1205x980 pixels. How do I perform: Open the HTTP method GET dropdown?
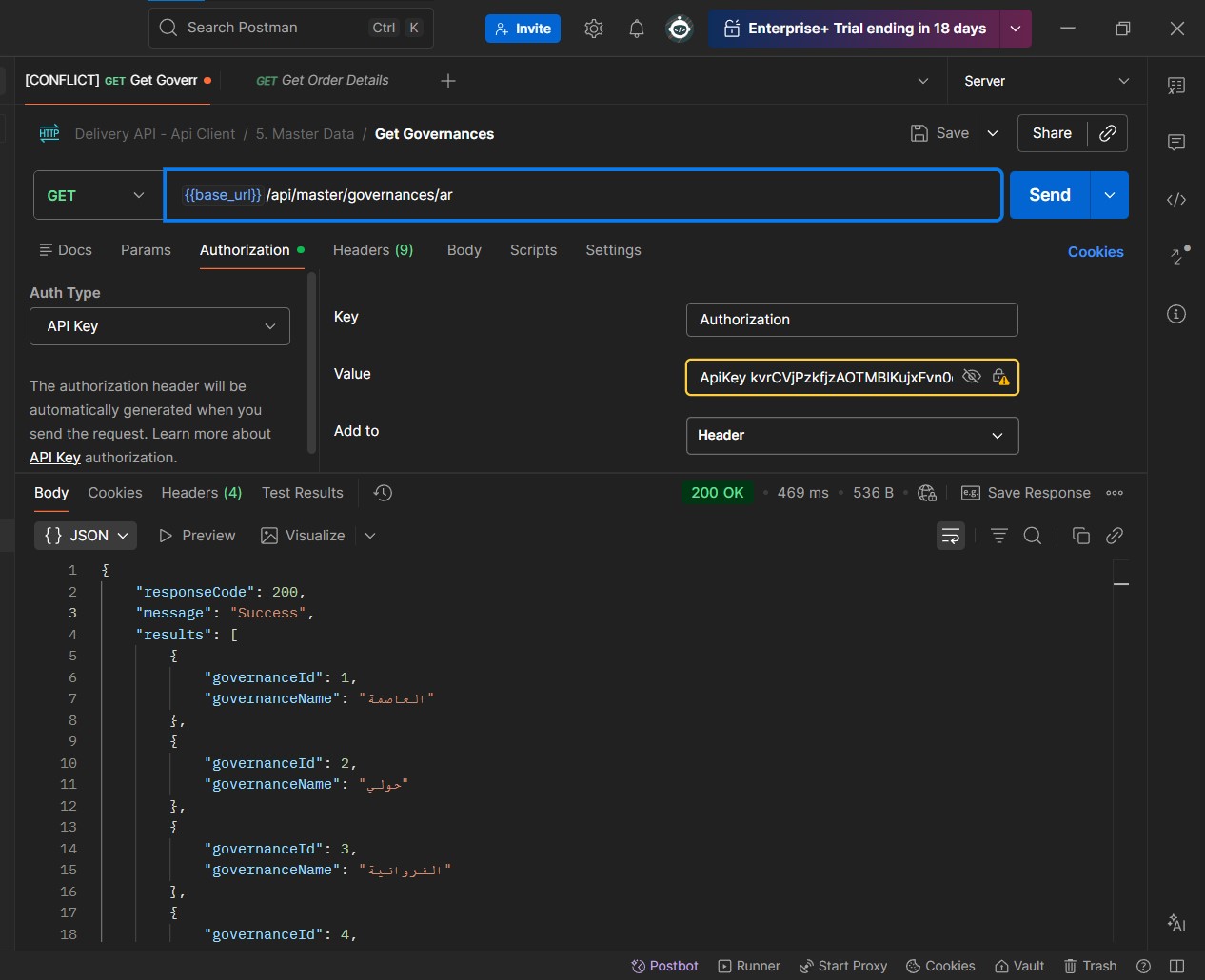point(98,195)
